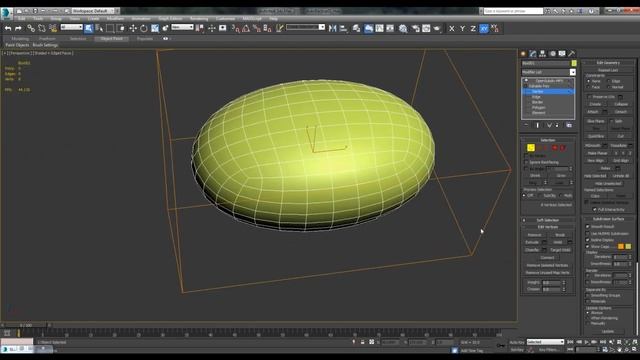Click the Attach button
The height and width of the screenshot is (360, 640).
click(x=593, y=111)
